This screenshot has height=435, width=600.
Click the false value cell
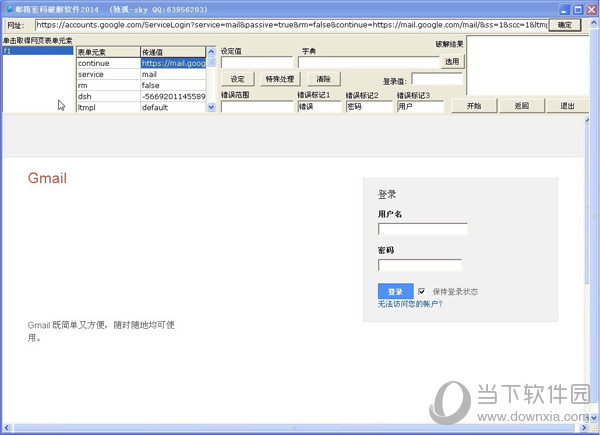point(173,85)
